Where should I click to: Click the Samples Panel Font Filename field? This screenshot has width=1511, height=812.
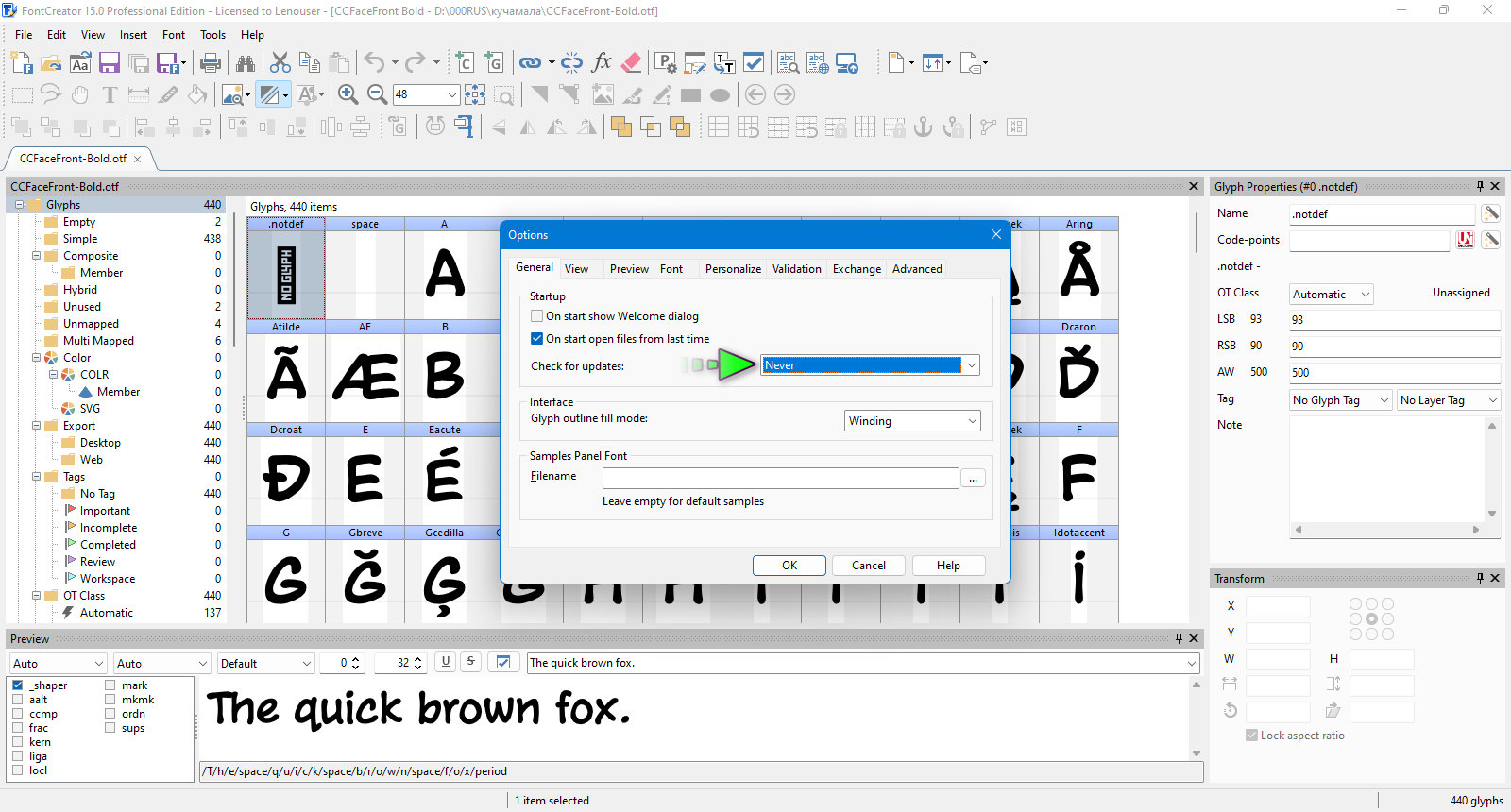coord(780,478)
